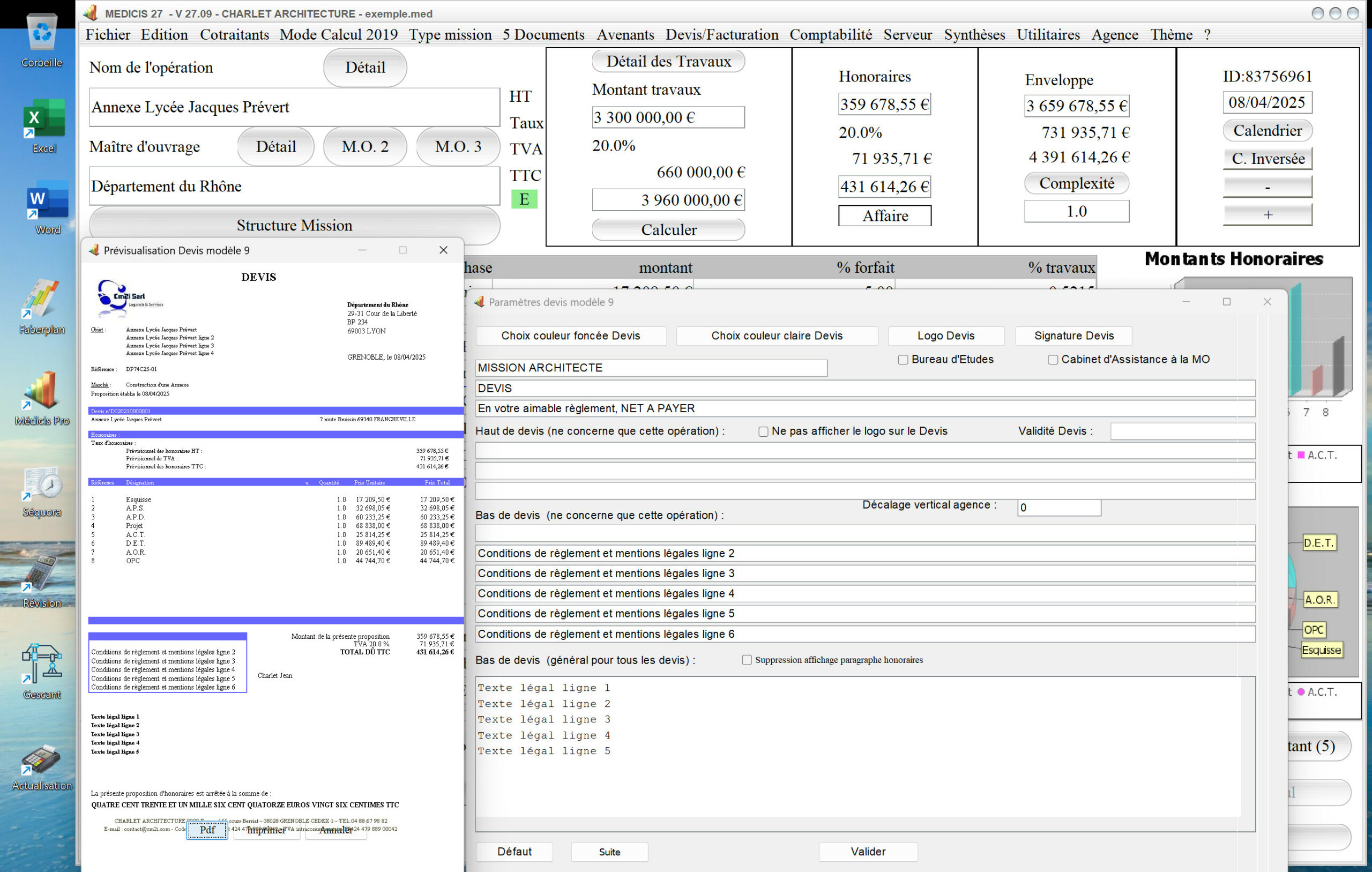The width and height of the screenshot is (1372, 872).
Task: Open the Thème menu
Action: (1171, 34)
